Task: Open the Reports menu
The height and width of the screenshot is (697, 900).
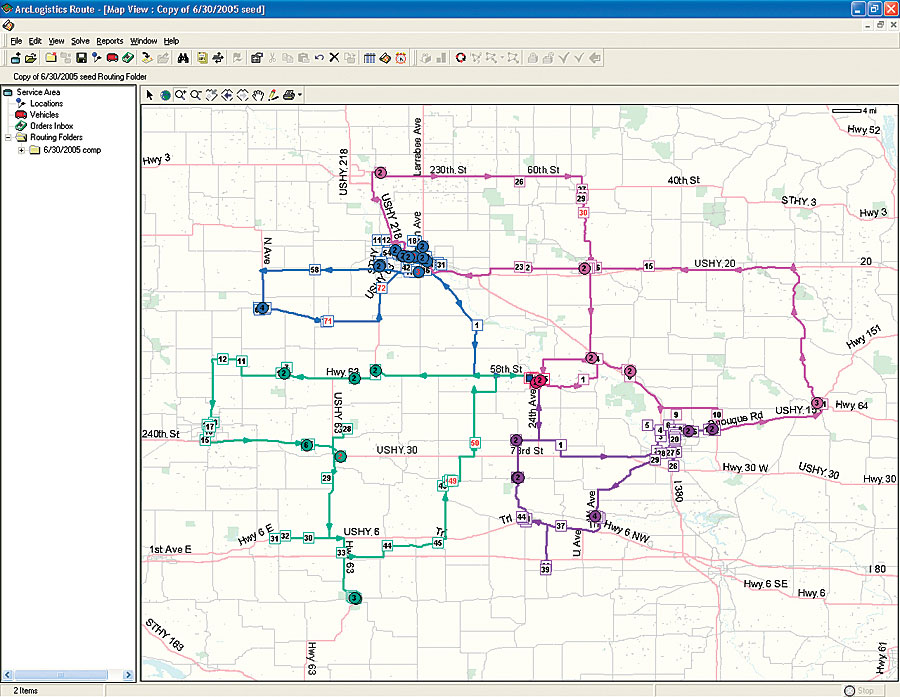Action: [110, 41]
